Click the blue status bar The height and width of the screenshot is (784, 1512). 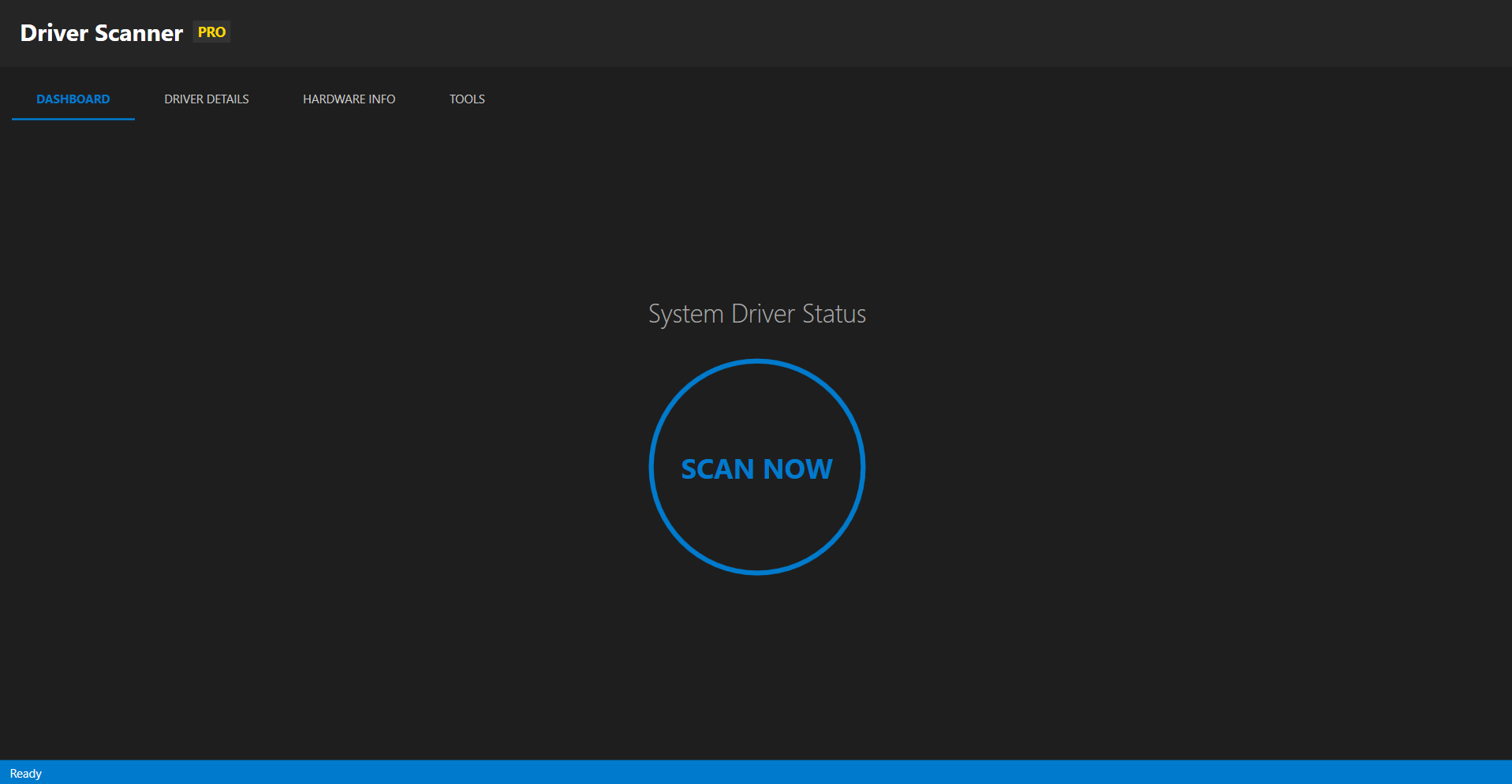tap(756, 773)
